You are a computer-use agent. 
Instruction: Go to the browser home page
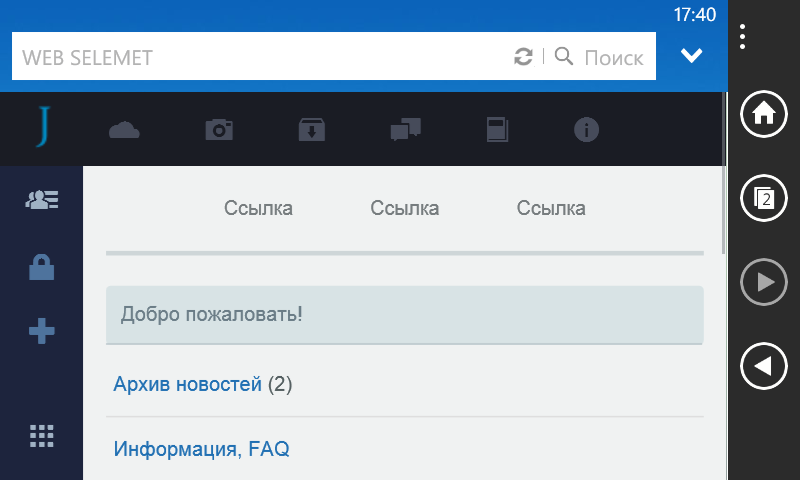[x=764, y=113]
